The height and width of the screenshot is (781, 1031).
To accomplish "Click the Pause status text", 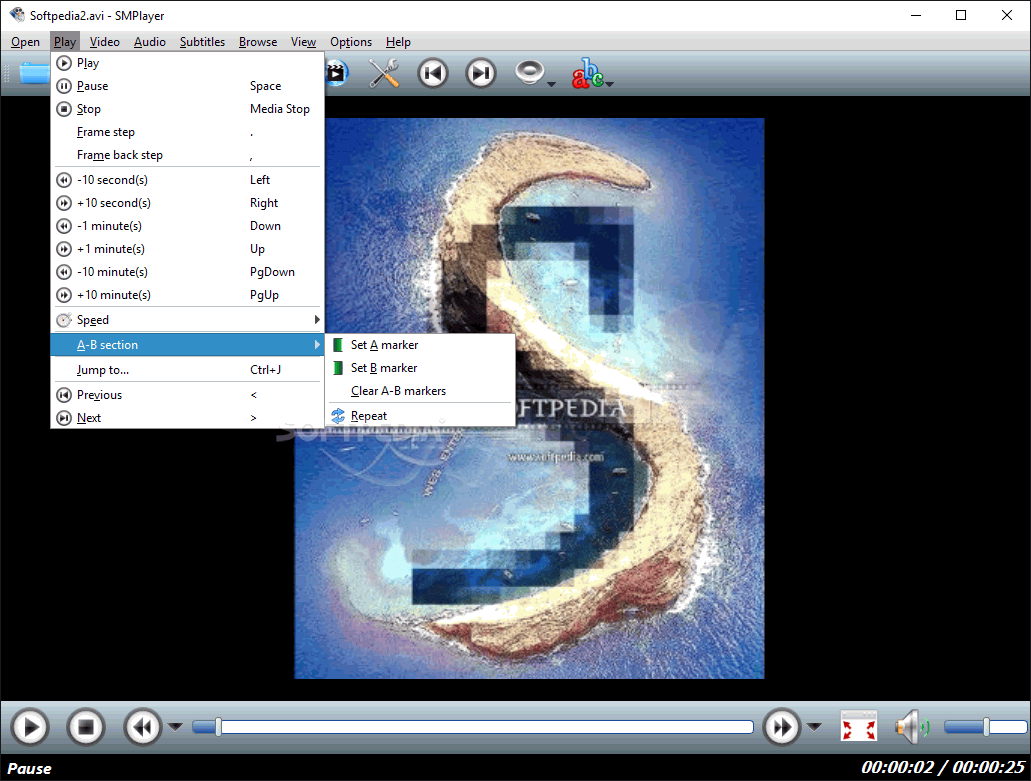I will click(30, 769).
